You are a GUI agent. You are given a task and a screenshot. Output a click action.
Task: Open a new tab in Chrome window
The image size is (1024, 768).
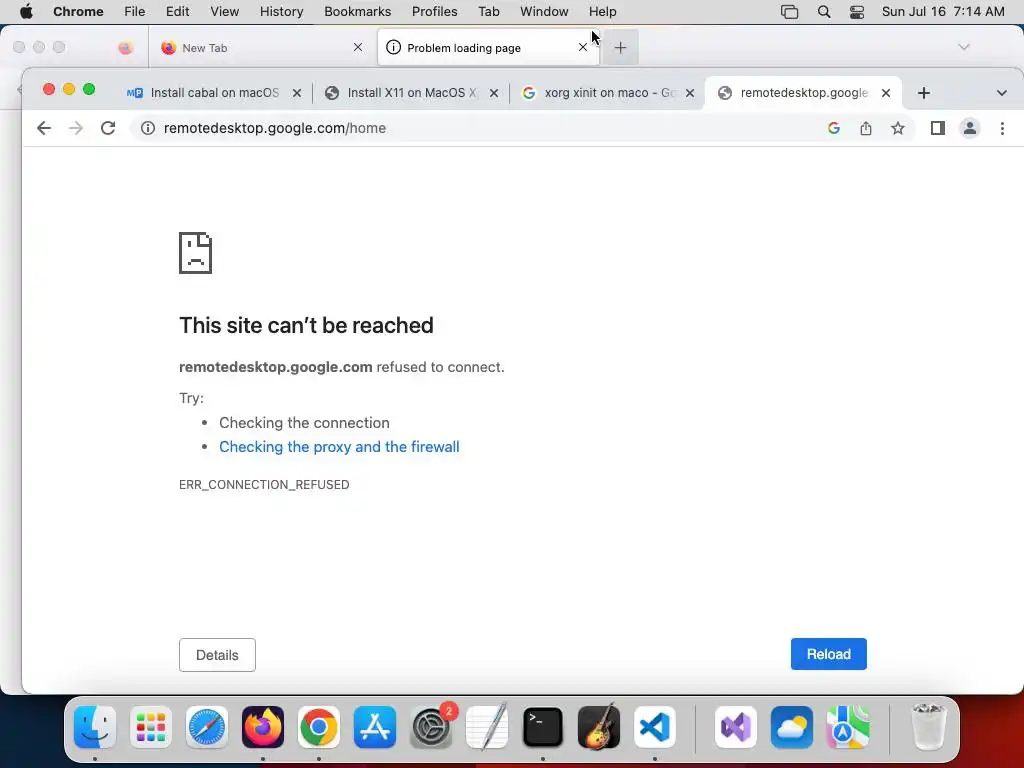pos(923,93)
